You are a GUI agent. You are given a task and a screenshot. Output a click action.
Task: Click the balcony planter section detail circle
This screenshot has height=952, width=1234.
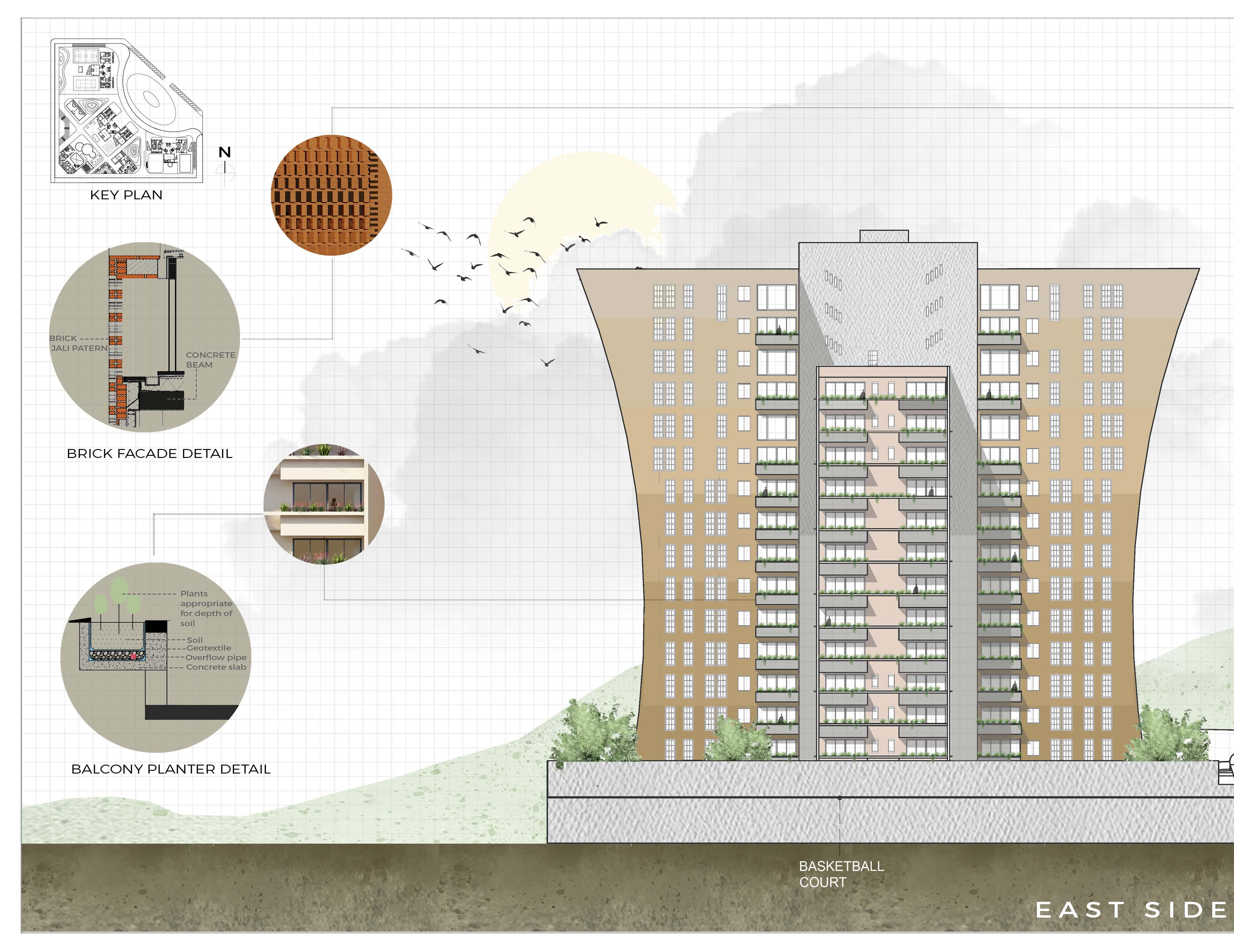click(156, 657)
